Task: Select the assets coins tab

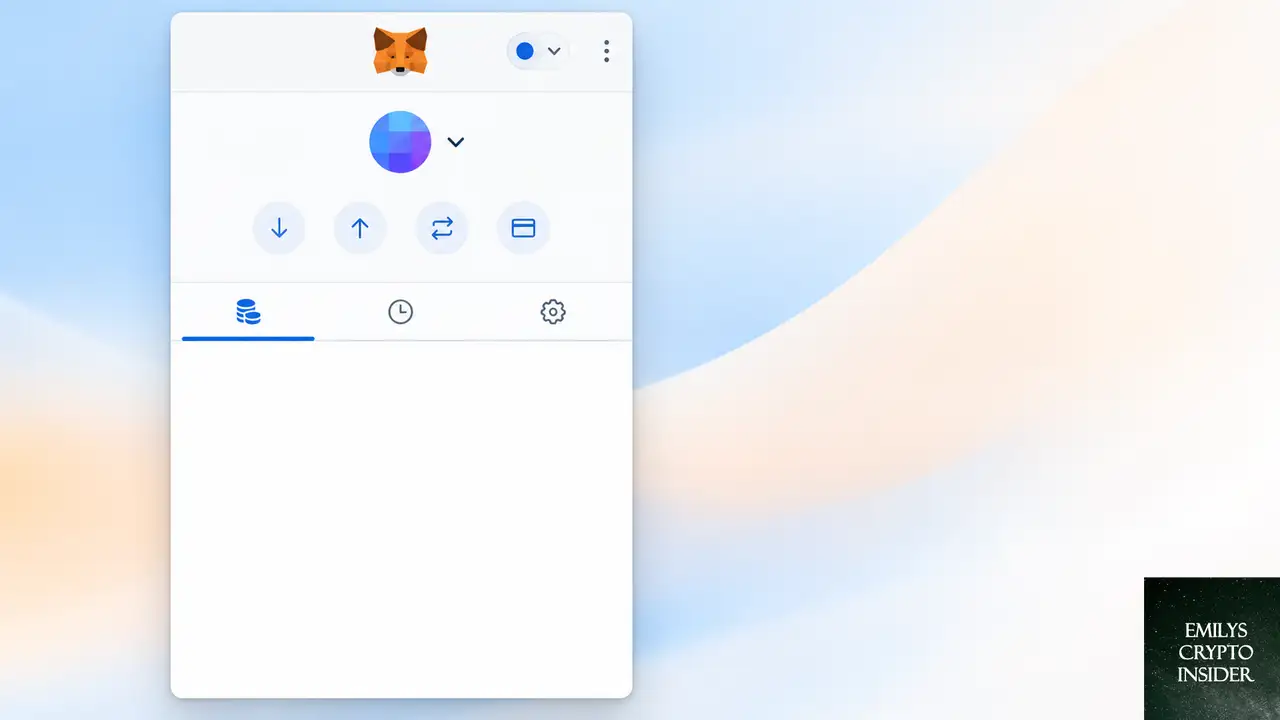Action: (x=248, y=312)
